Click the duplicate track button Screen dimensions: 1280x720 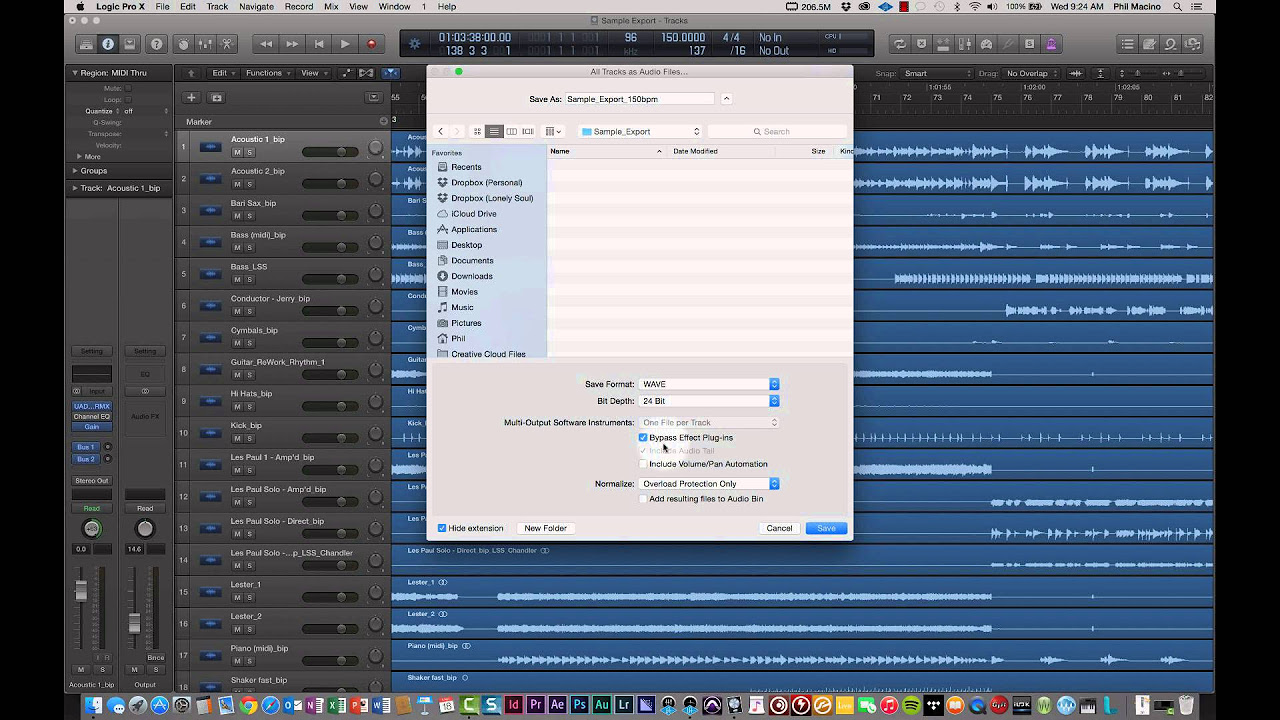coord(217,97)
